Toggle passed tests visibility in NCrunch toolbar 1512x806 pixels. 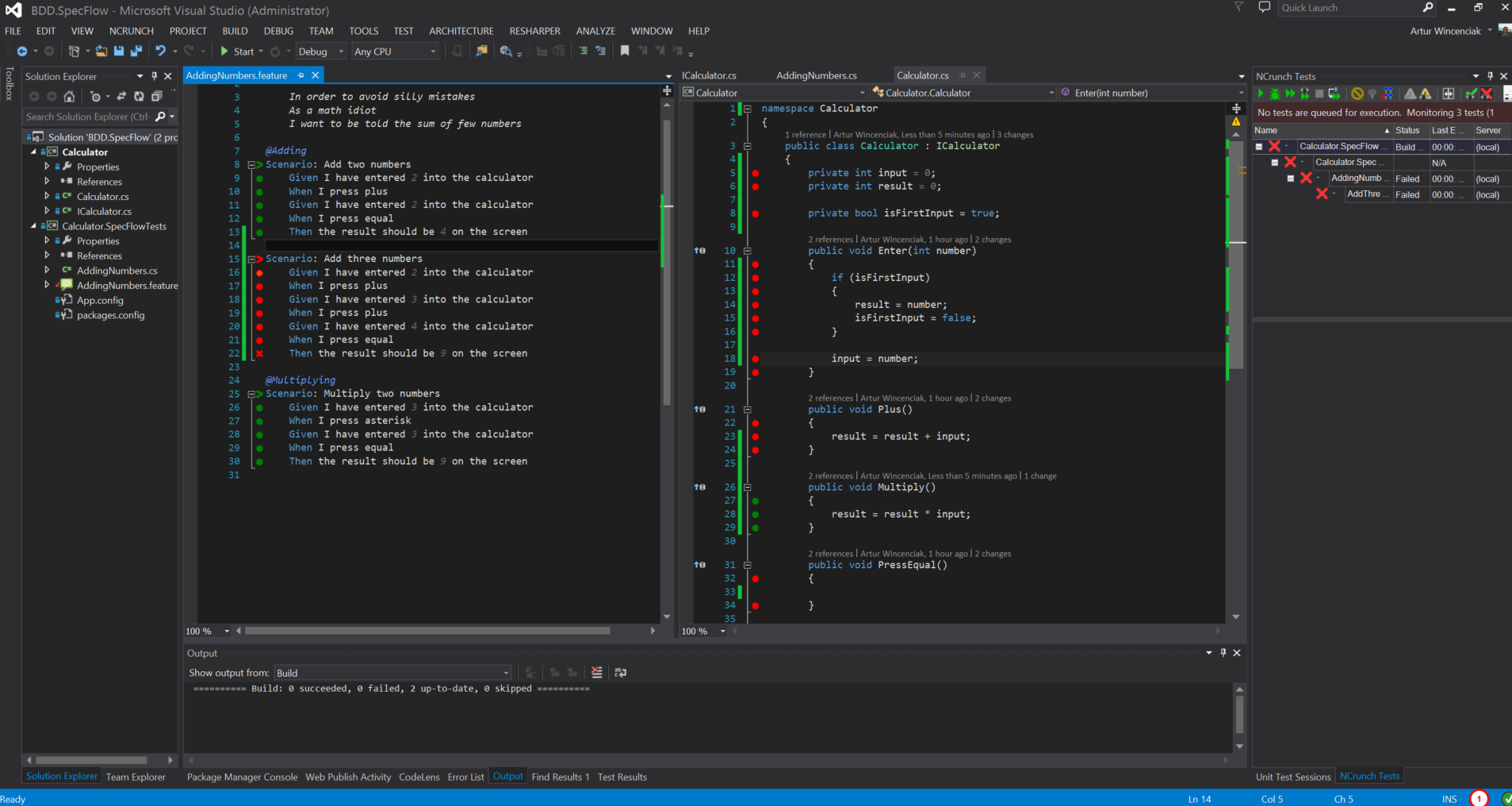click(1471, 94)
